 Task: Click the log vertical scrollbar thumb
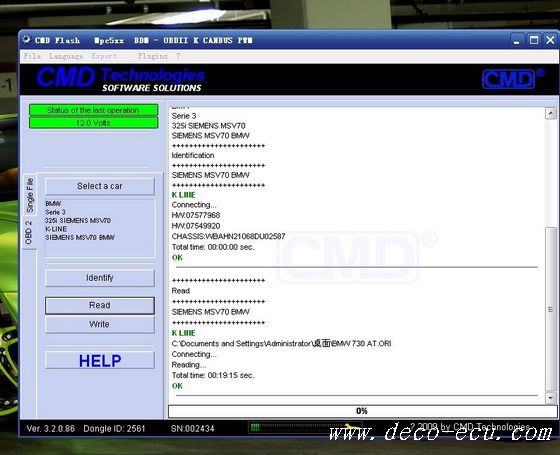pyautogui.click(x=551, y=309)
